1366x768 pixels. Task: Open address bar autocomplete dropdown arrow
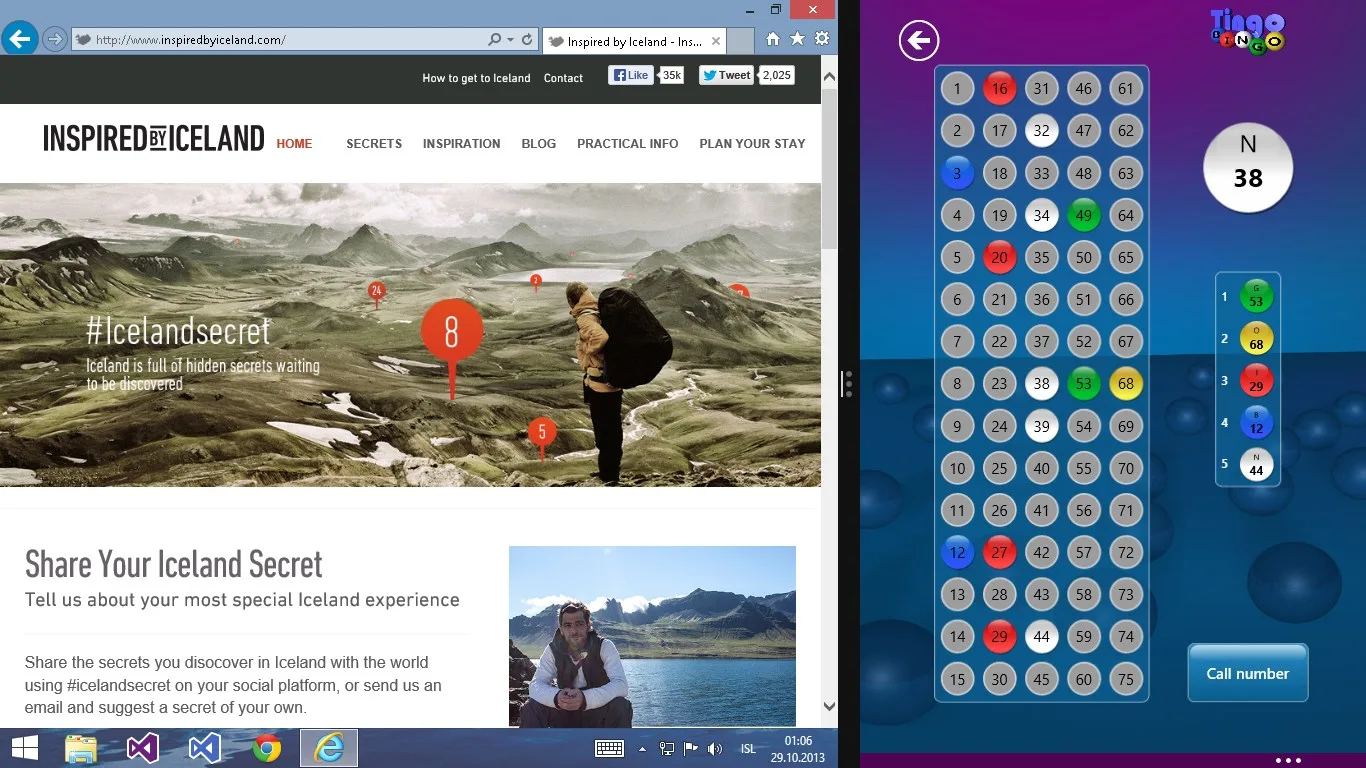pyautogui.click(x=511, y=40)
